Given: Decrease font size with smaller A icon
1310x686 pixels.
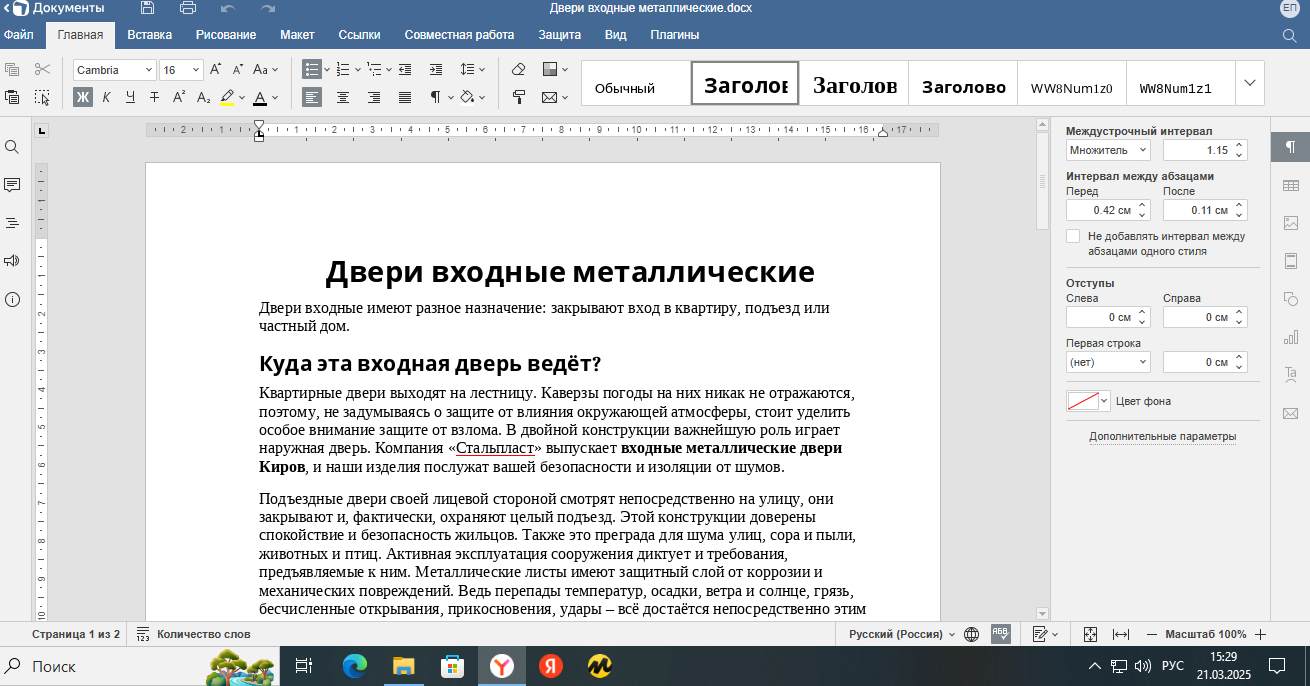Looking at the screenshot, I should pyautogui.click(x=238, y=70).
